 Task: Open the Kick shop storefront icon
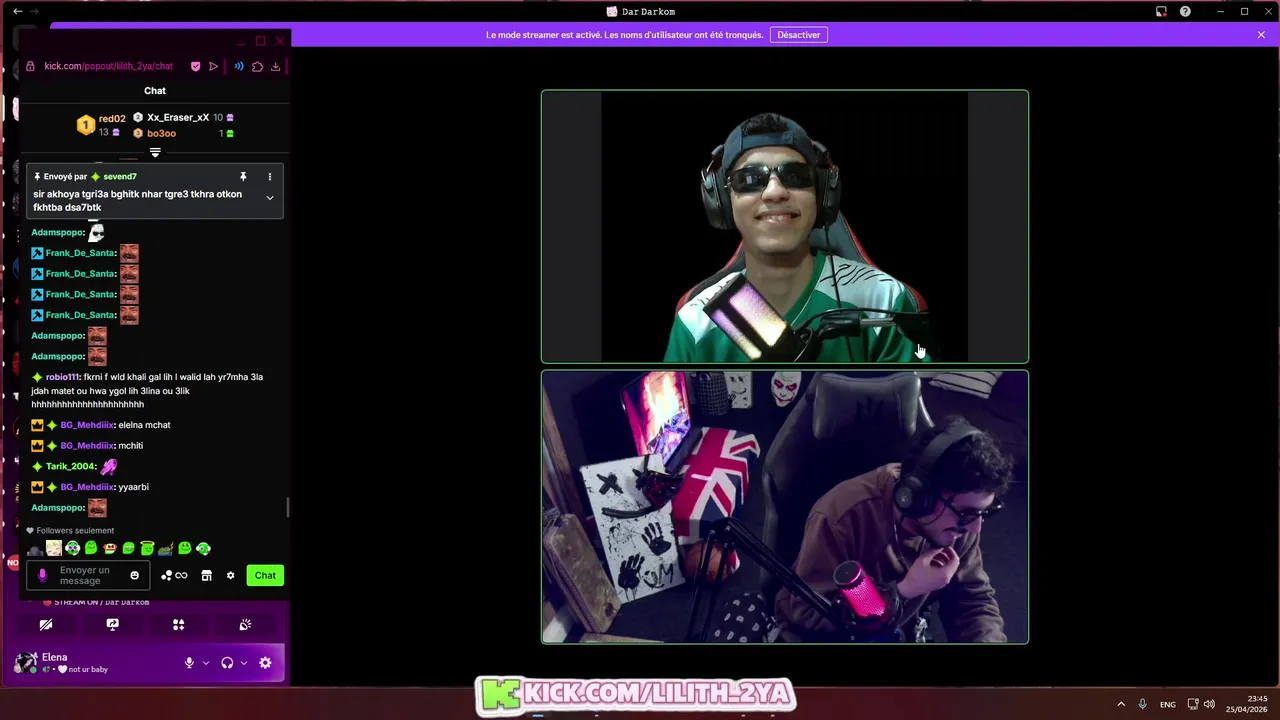[206, 575]
